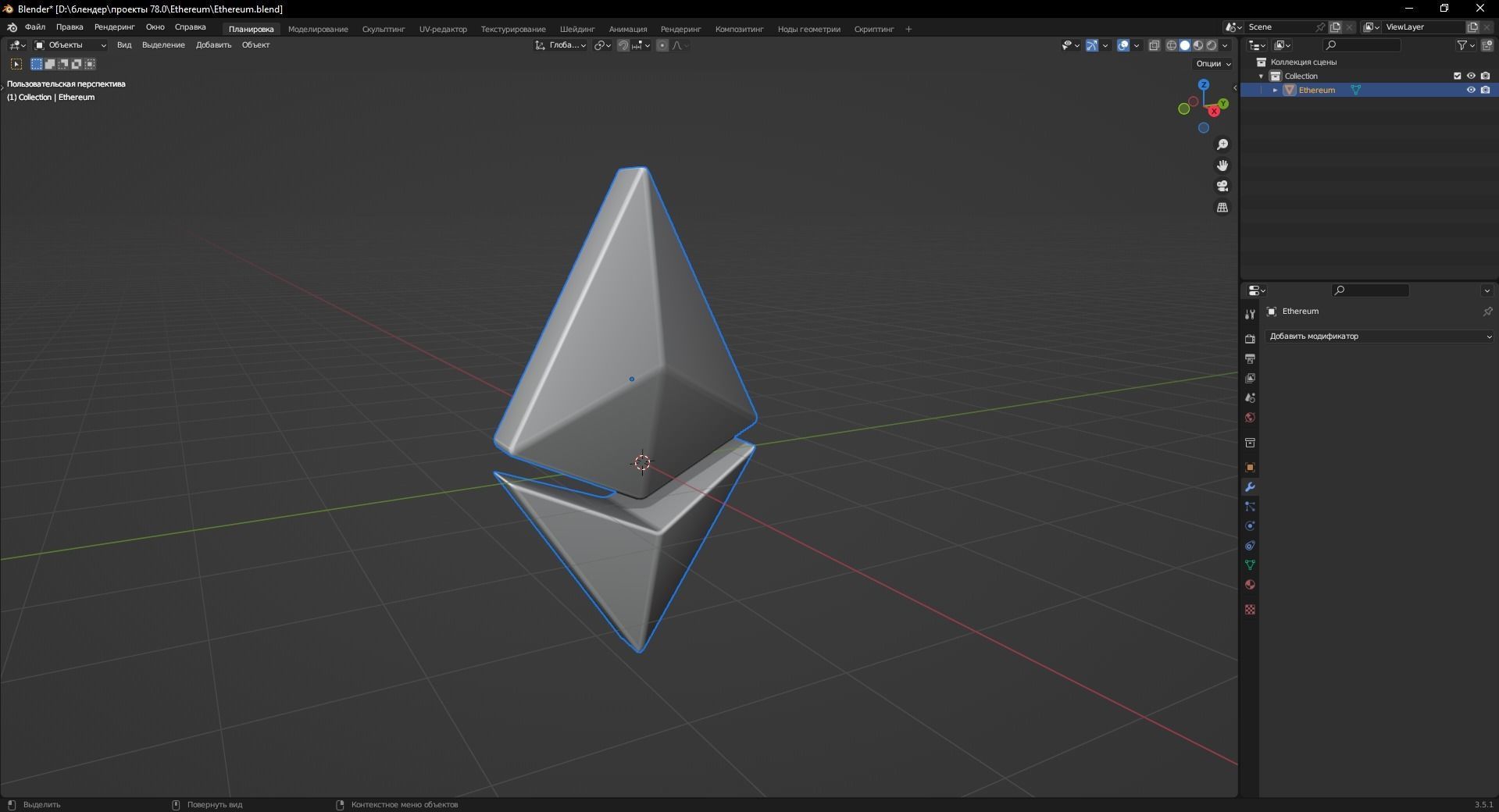Switch to material preview shading
The image size is (1499, 812).
(1198, 45)
